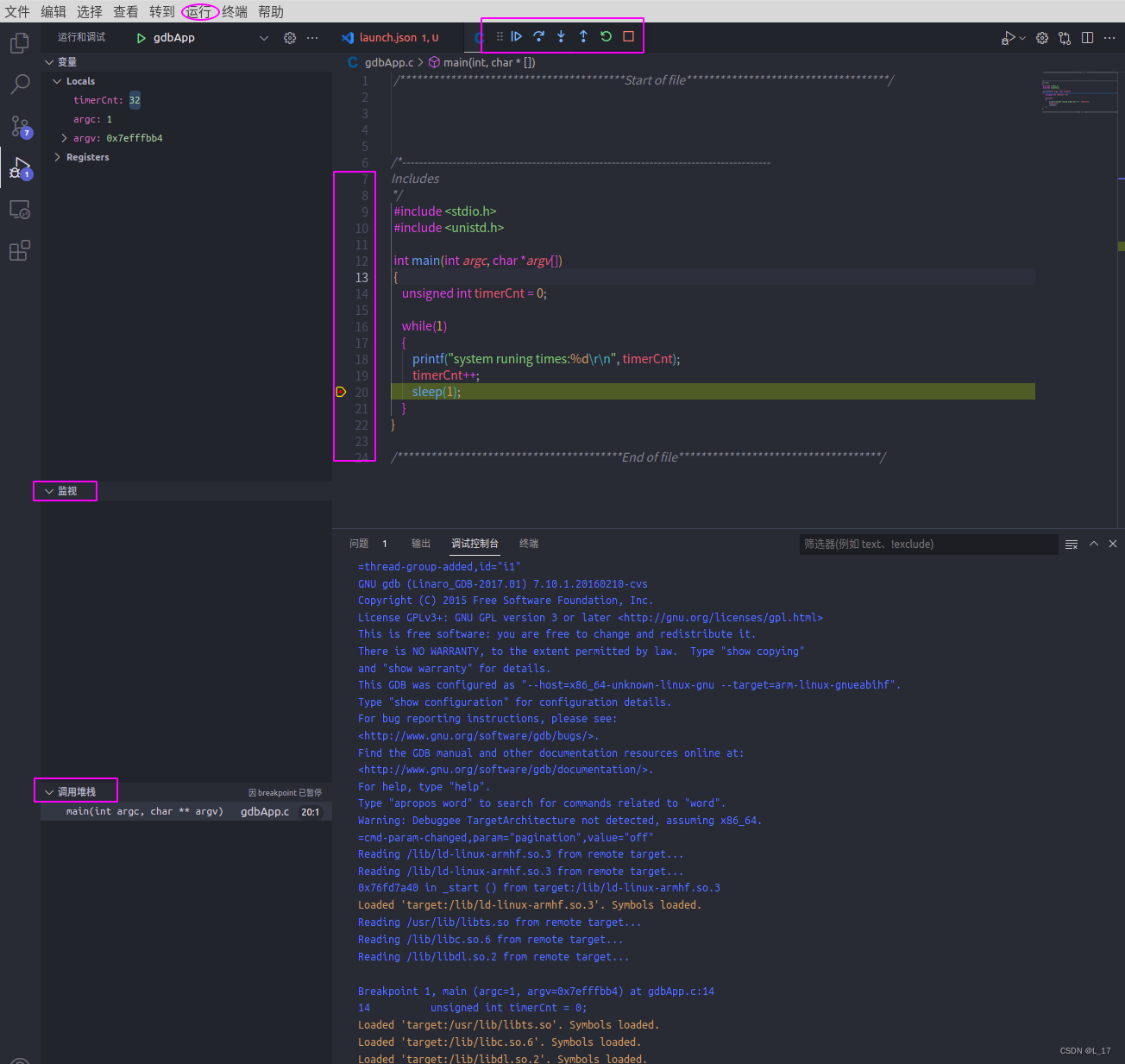Image resolution: width=1125 pixels, height=1064 pixels.
Task: Click the debug console filter input
Action: tap(928, 544)
